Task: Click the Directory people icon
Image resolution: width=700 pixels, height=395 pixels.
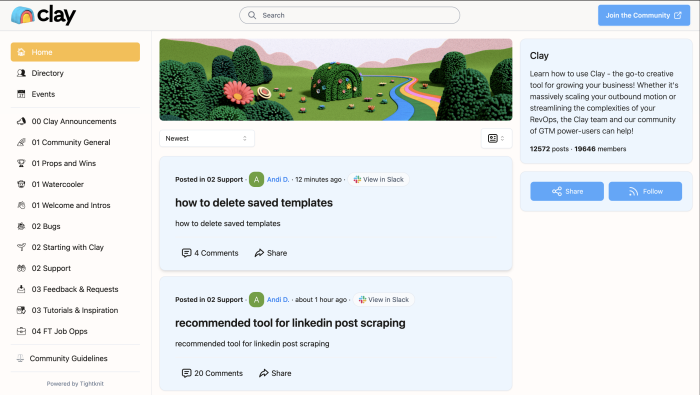Action: (21, 73)
